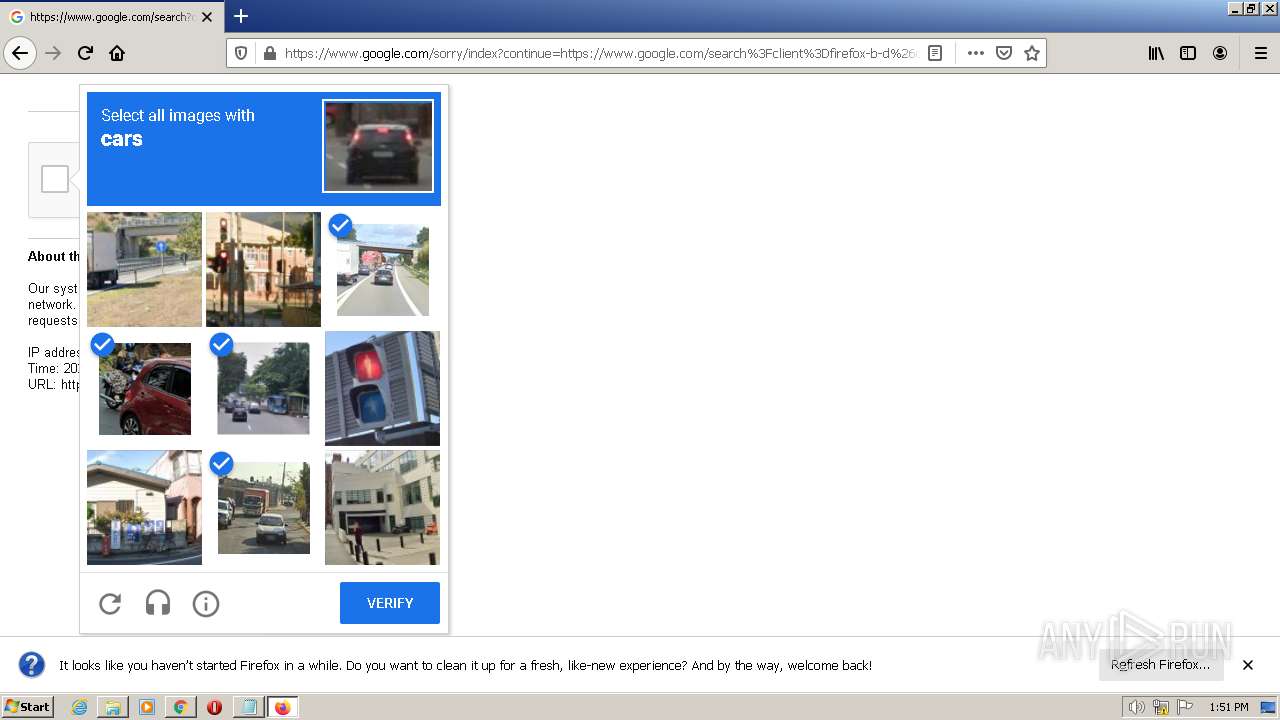Open Windows Explorer folder in taskbar
The height and width of the screenshot is (720, 1280).
click(113, 707)
